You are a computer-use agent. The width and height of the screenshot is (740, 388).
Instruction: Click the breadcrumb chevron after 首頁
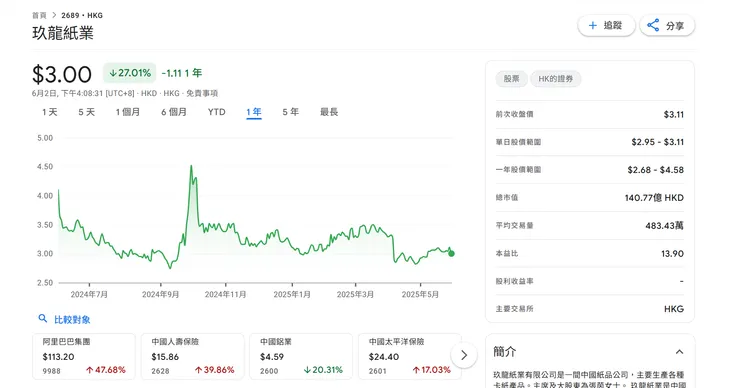point(54,15)
